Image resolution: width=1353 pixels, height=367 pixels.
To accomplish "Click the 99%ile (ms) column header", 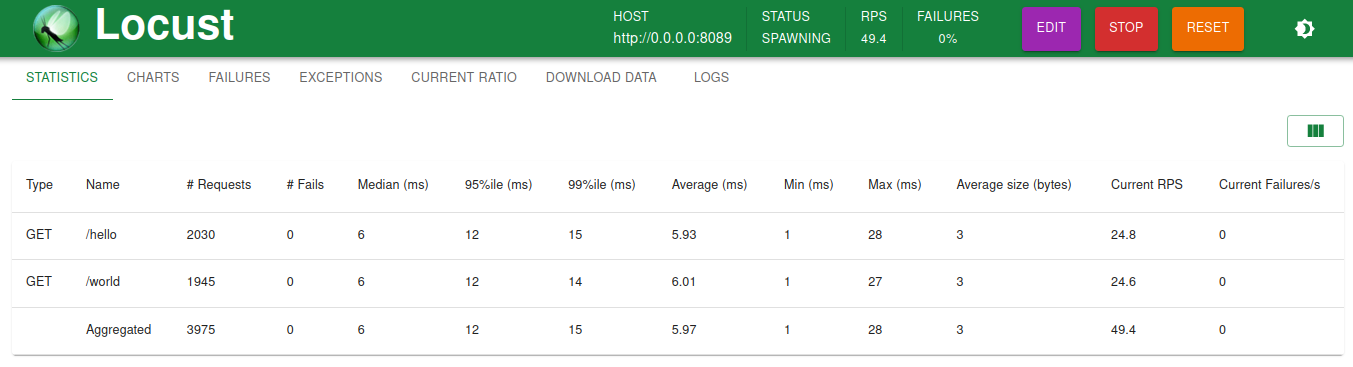I will (x=602, y=185).
